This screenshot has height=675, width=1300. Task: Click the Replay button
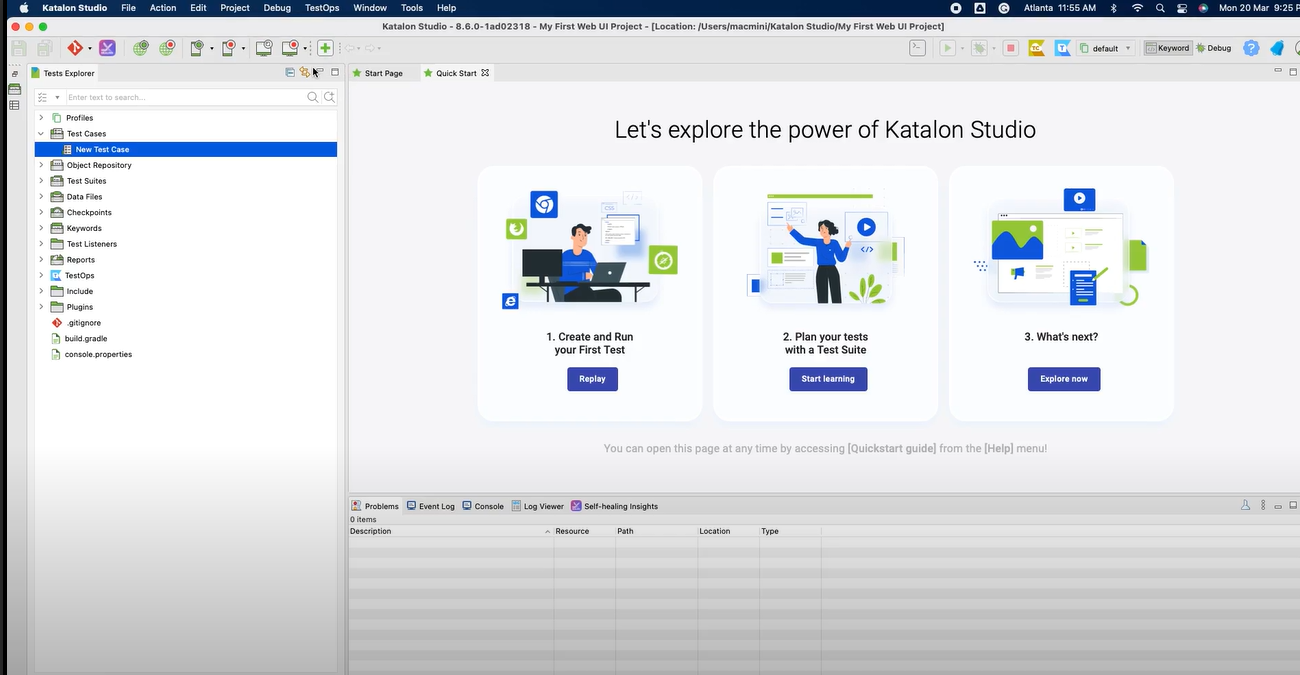pos(592,379)
